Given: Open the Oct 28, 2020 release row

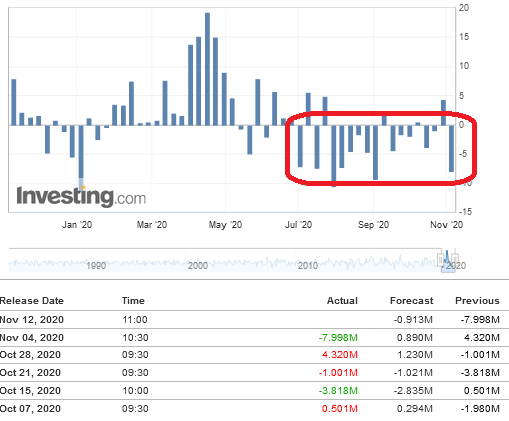Looking at the screenshot, I should pos(254,355).
